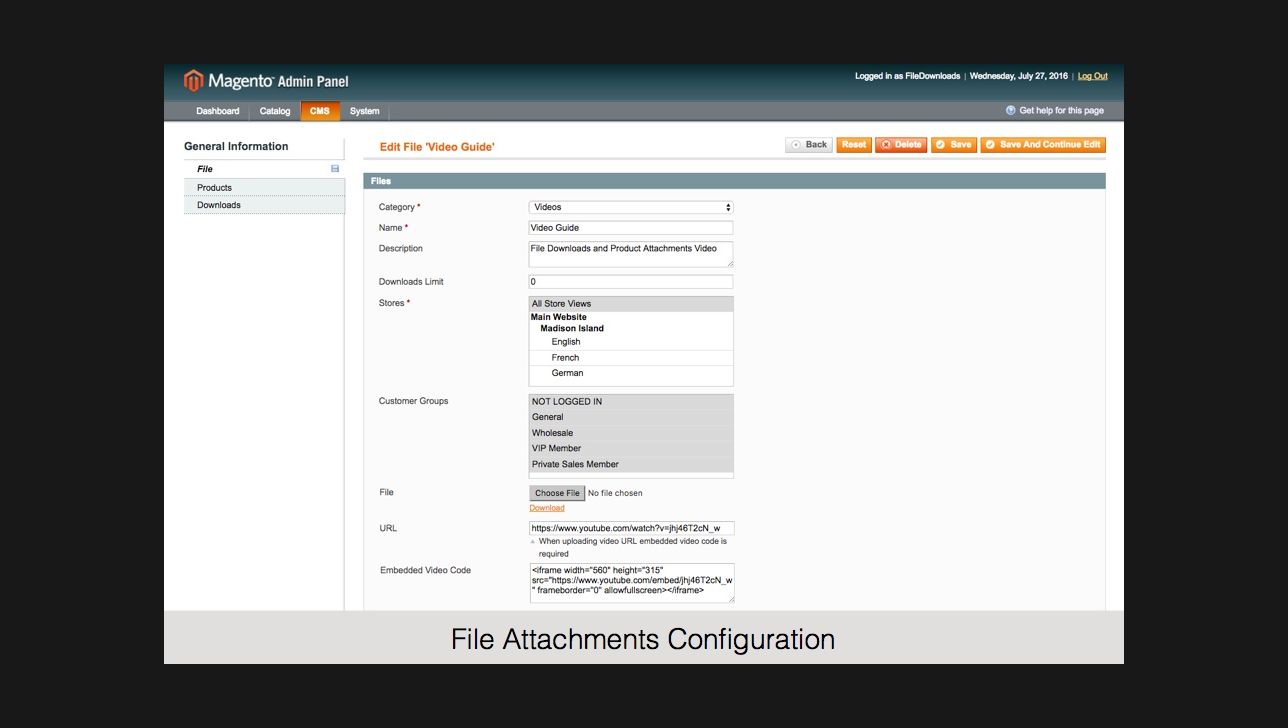This screenshot has width=1288, height=728.
Task: Click the help icon beside 'Get help for this page'
Action: click(1010, 111)
